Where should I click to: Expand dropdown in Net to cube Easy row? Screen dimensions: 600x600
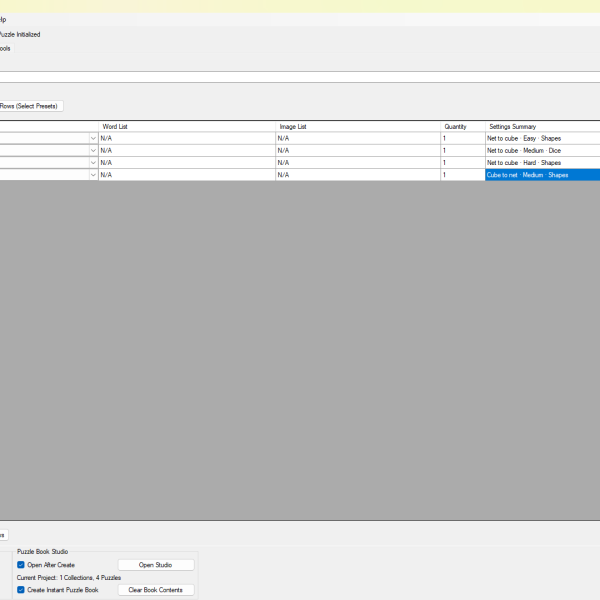coord(93,138)
